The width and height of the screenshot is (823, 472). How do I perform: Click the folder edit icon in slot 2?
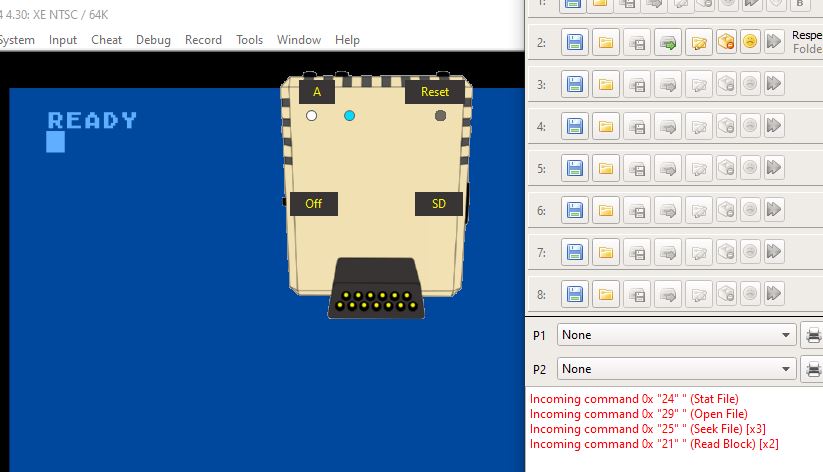pyautogui.click(x=697, y=43)
